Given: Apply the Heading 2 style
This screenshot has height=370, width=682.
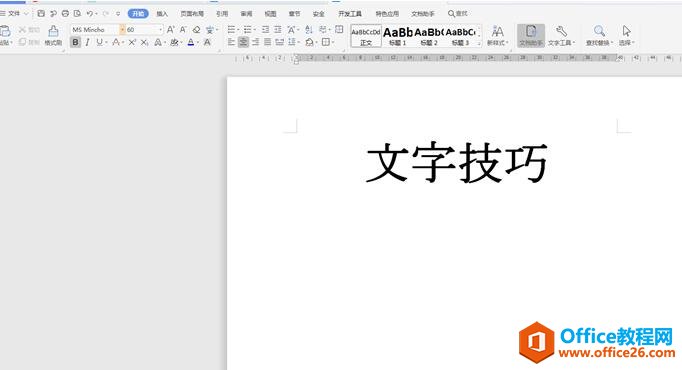Looking at the screenshot, I should pos(429,36).
